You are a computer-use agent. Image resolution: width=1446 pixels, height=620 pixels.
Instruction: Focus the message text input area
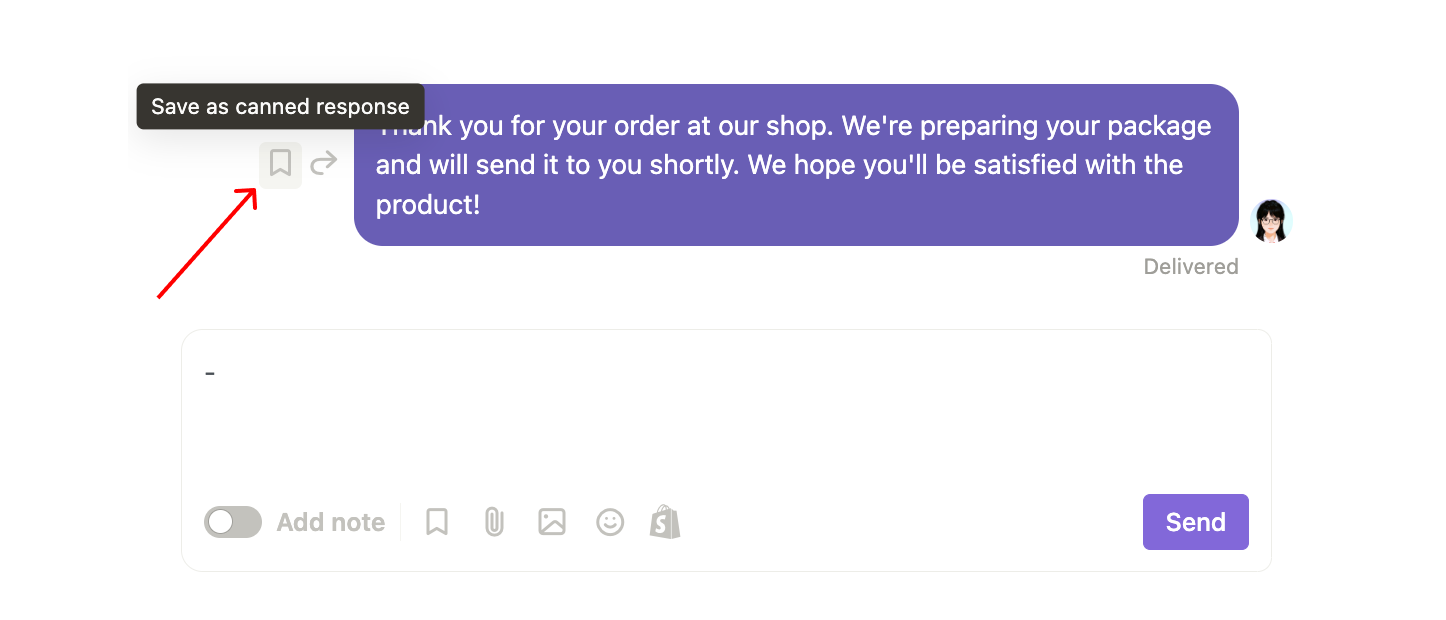coord(726,420)
